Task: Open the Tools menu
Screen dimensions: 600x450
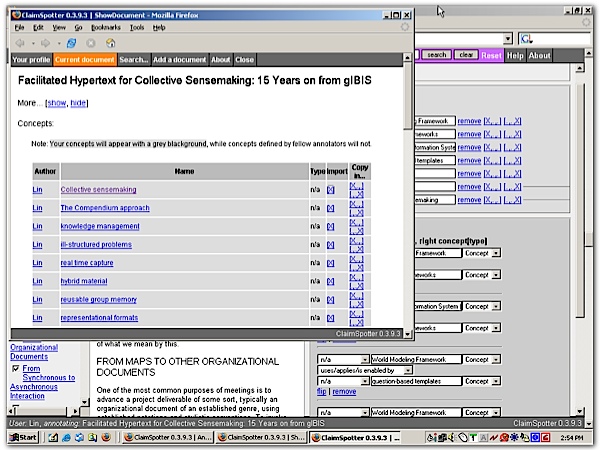Action: 137,27
